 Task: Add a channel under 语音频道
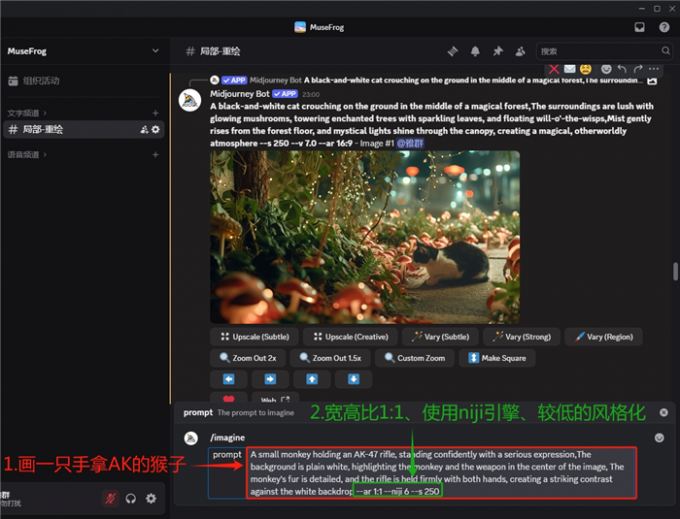[x=155, y=155]
